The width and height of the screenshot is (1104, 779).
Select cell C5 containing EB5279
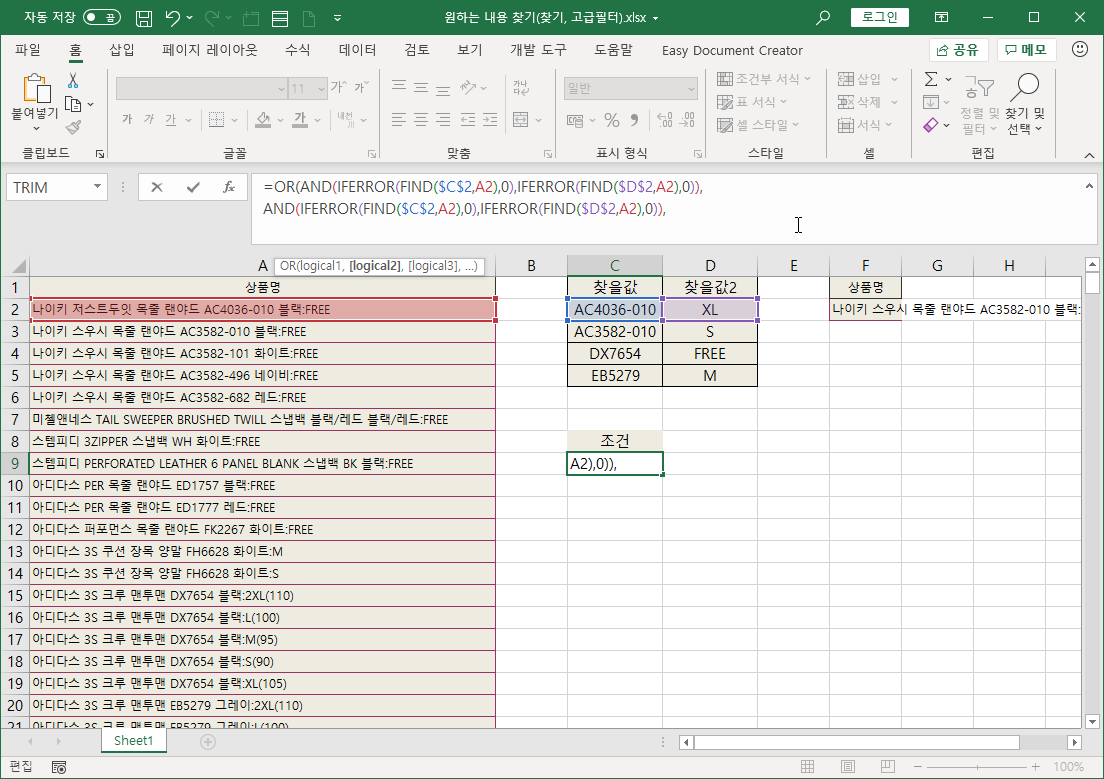(x=615, y=375)
